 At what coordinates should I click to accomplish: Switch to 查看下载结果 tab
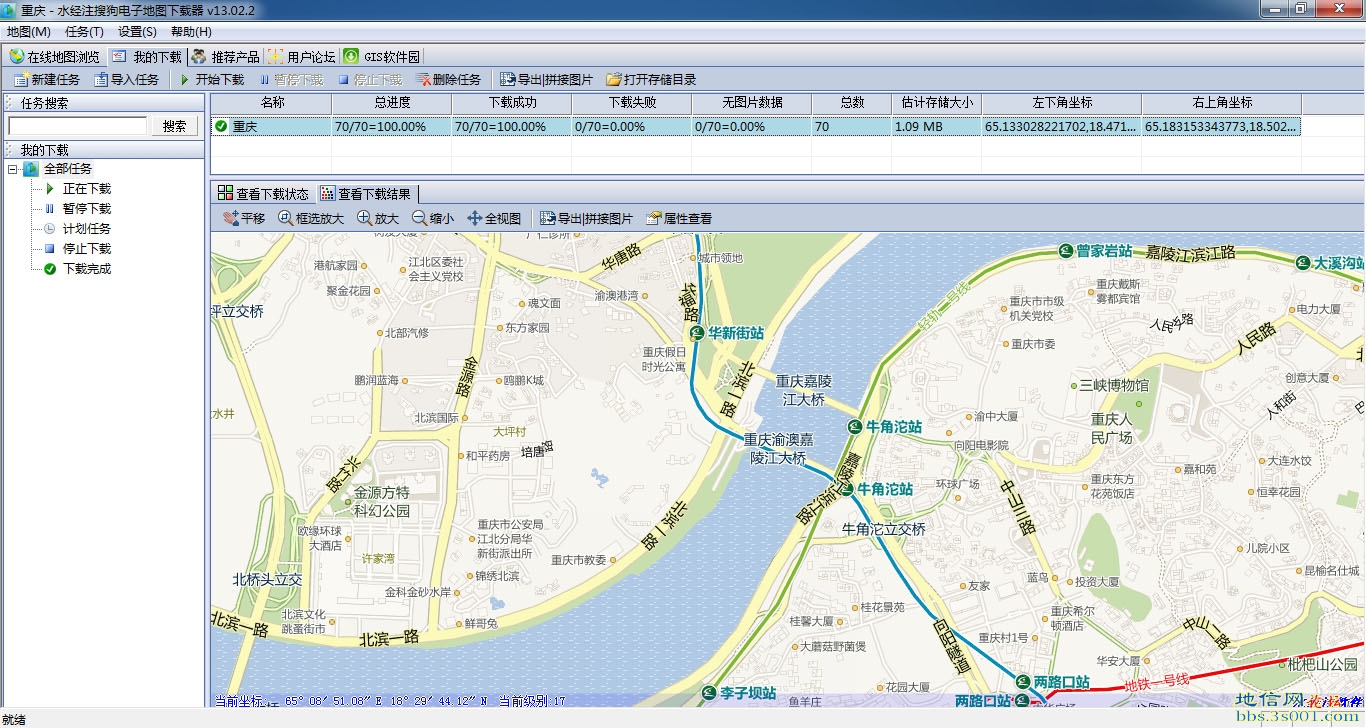click(366, 194)
